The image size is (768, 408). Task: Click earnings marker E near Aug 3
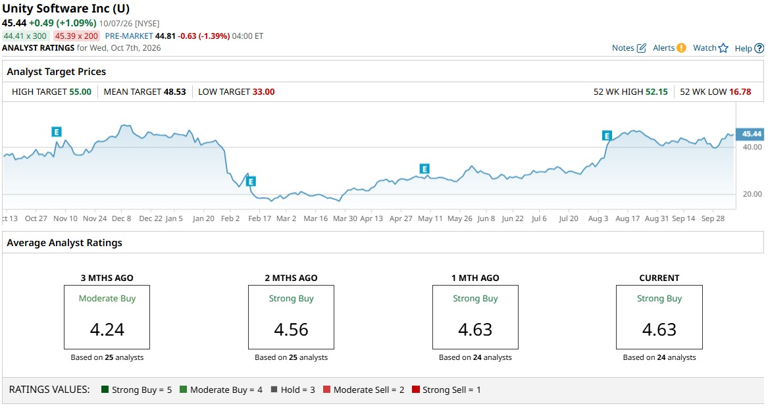607,136
